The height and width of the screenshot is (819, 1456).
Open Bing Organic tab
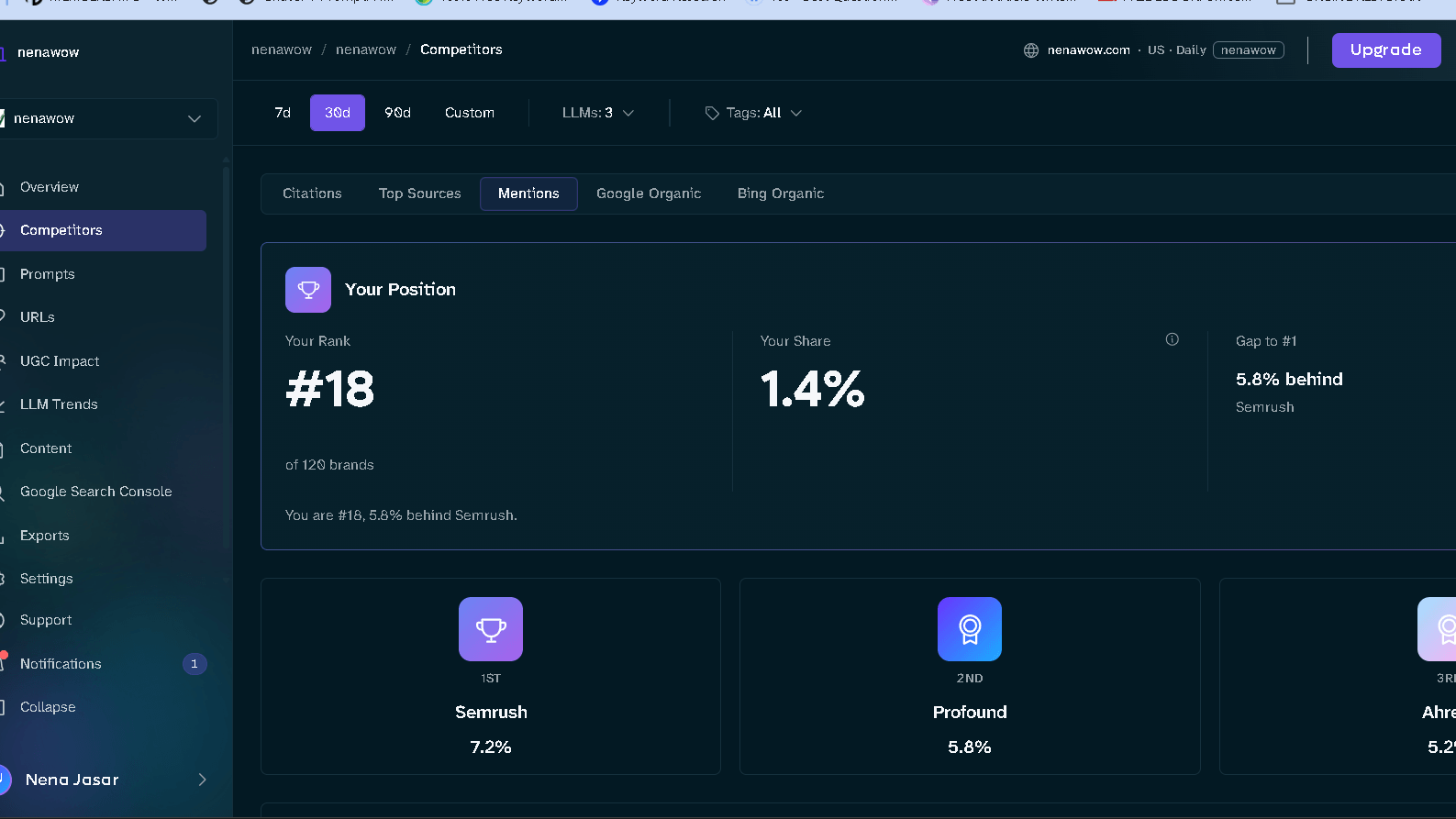781,194
